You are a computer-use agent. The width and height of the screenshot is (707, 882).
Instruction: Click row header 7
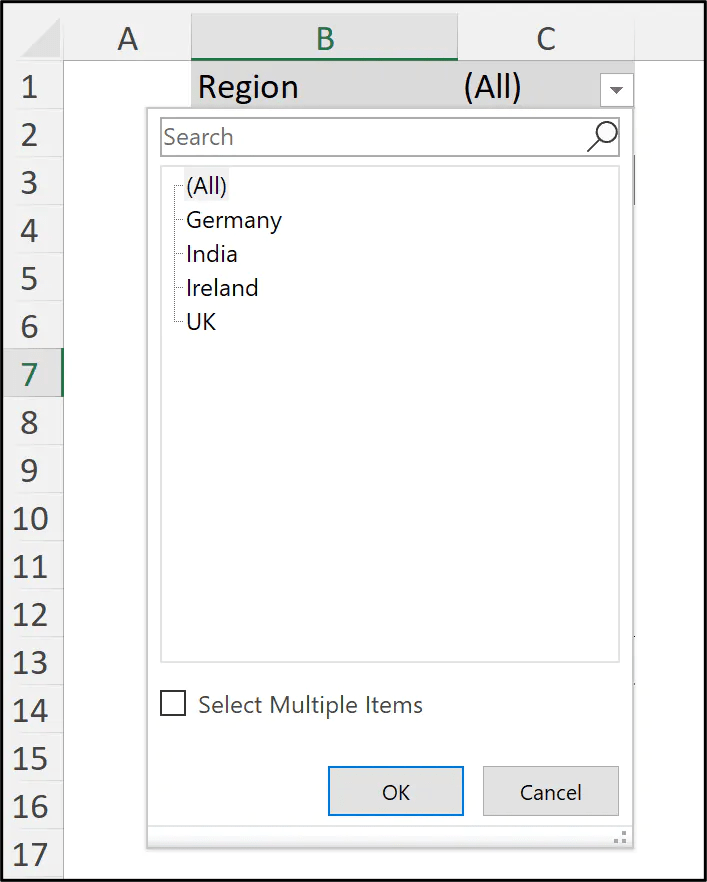(31, 374)
